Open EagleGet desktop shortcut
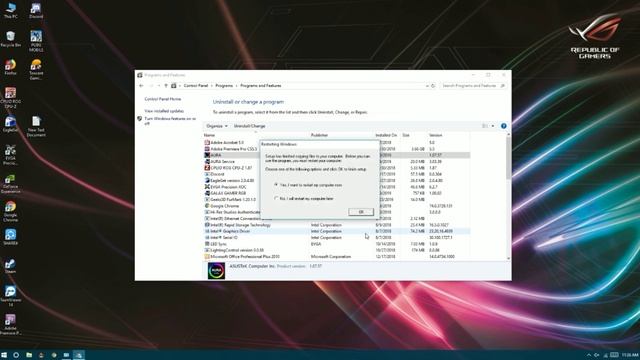This screenshot has width=640, height=360. click(x=11, y=124)
